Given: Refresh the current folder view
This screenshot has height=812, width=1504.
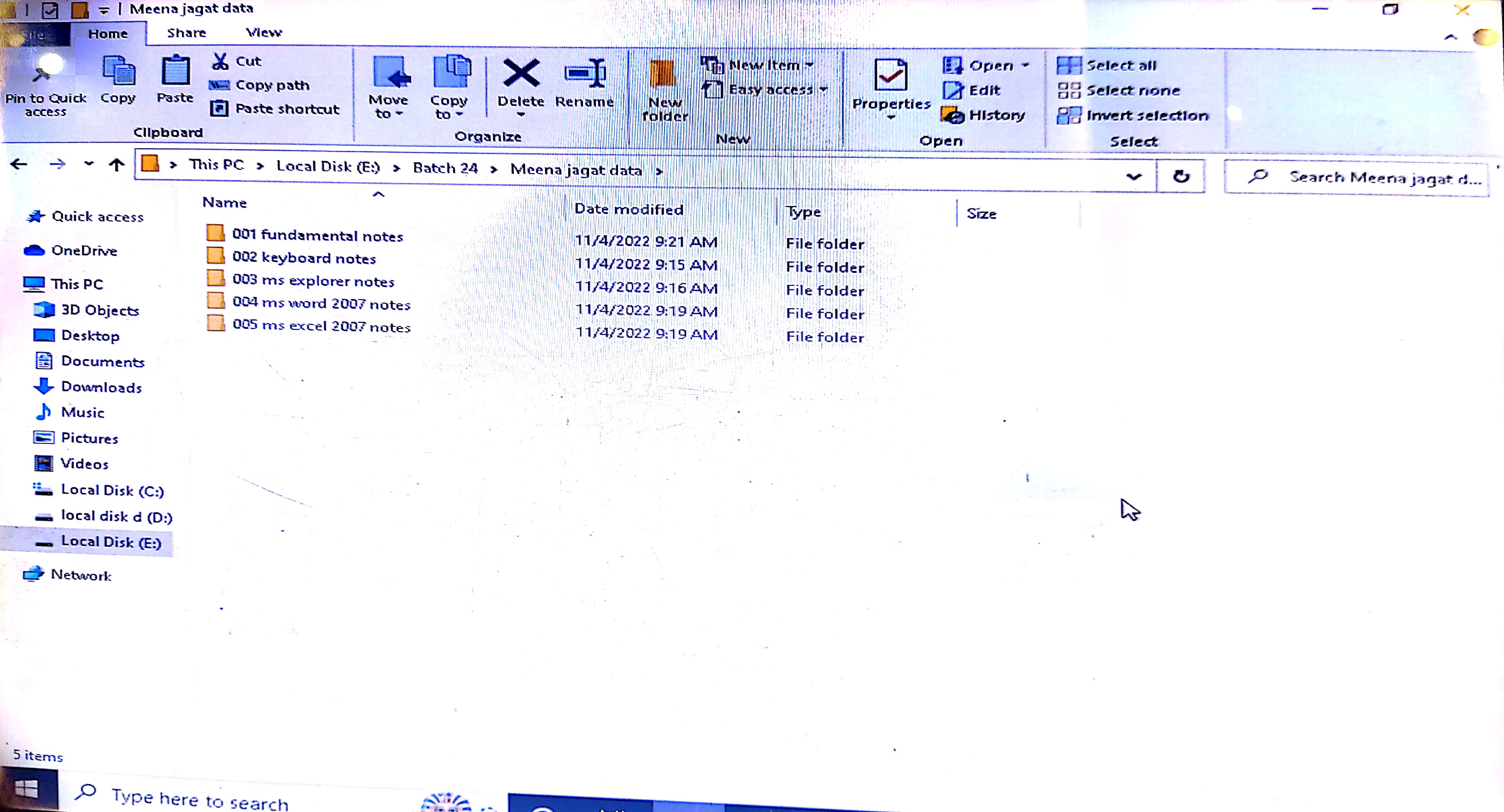Looking at the screenshot, I should click(1181, 176).
